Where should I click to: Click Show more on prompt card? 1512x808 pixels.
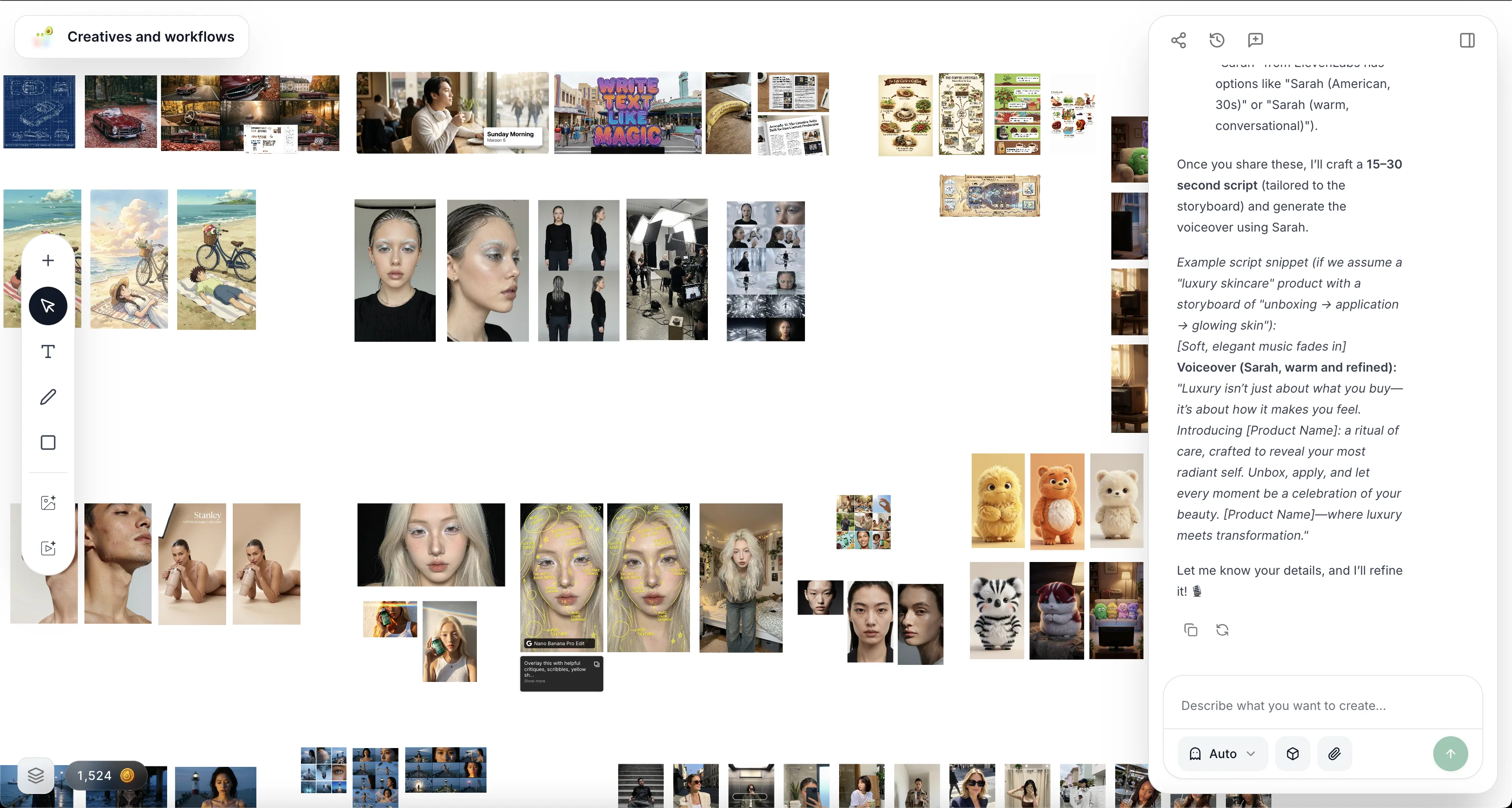(535, 681)
